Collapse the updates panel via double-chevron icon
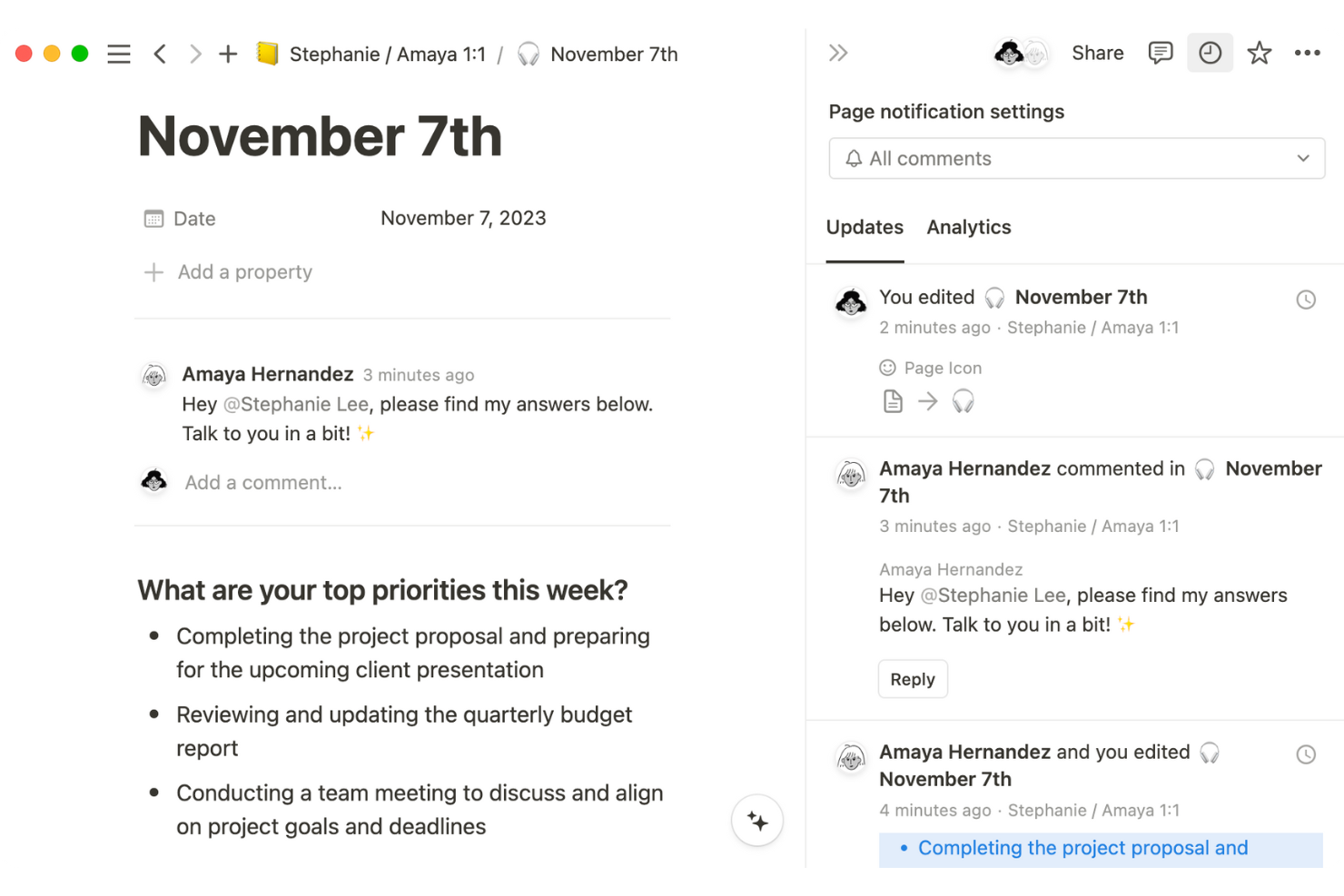The image size is (1344, 896). pyautogui.click(x=837, y=52)
